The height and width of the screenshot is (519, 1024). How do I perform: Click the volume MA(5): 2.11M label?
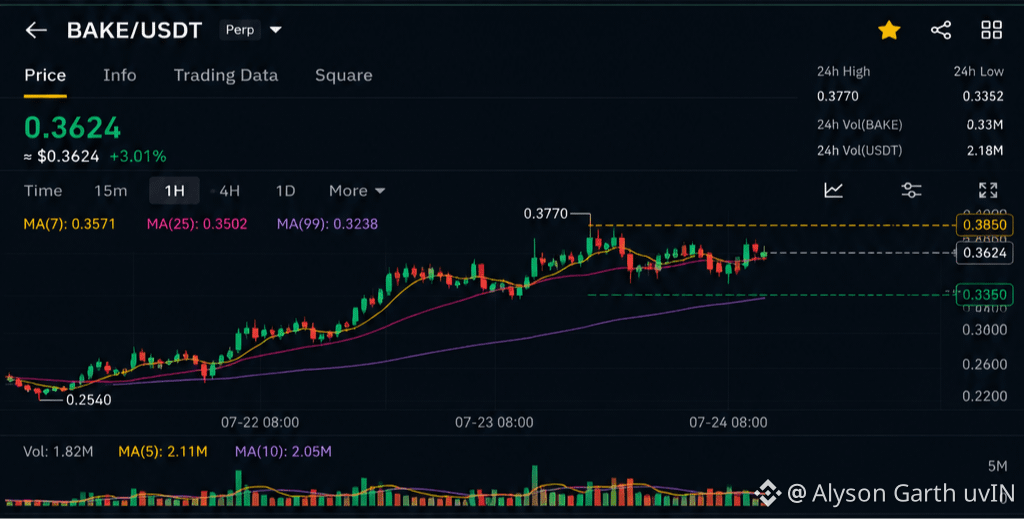163,451
